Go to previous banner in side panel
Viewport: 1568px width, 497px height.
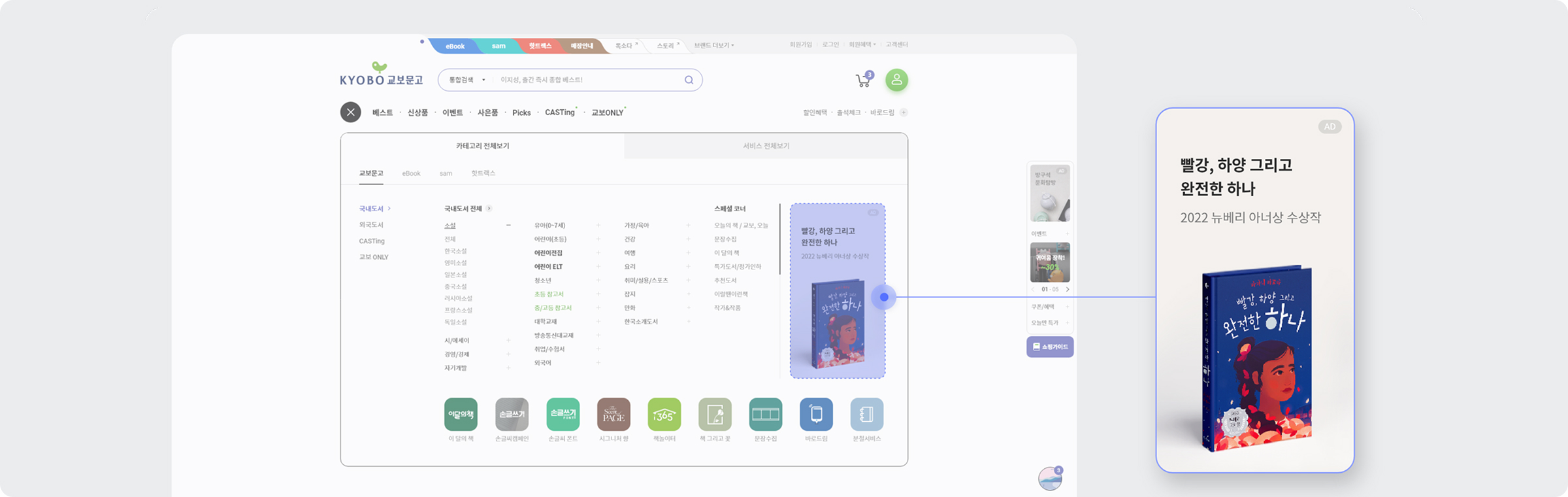pyautogui.click(x=1033, y=289)
